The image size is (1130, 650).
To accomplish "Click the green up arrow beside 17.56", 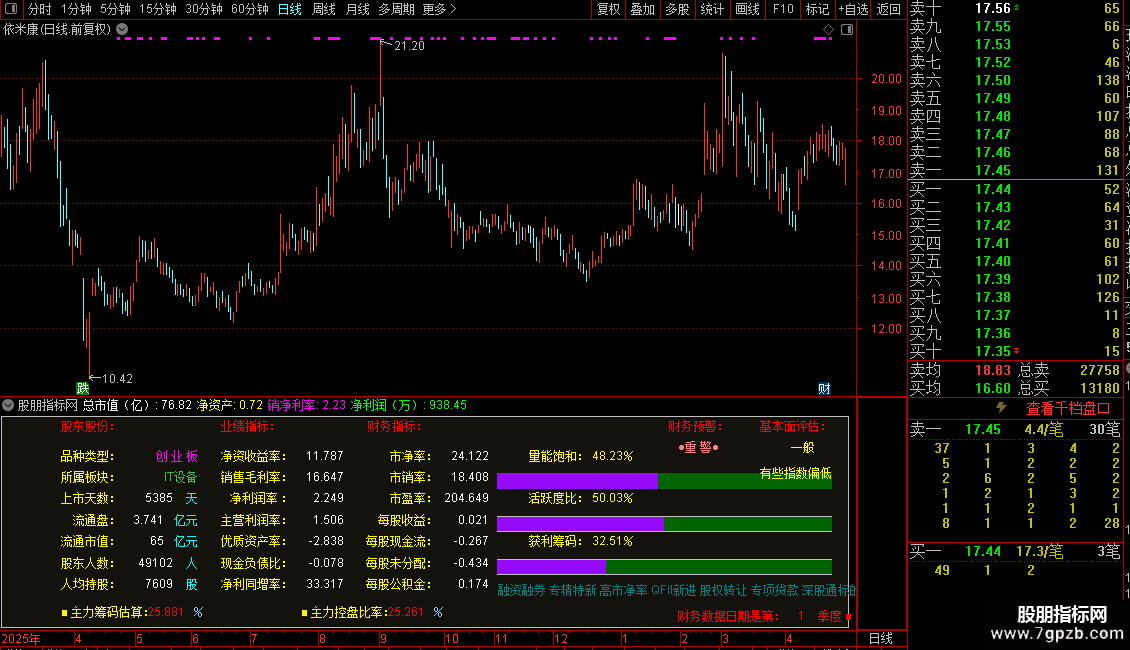I will click(x=1016, y=7).
